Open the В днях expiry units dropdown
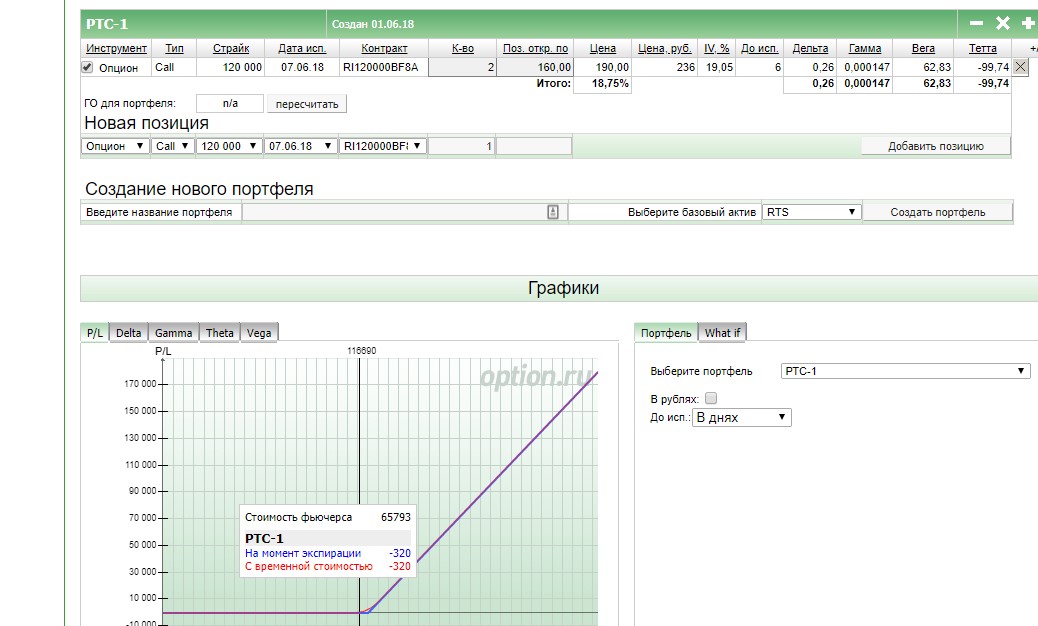This screenshot has width=1038, height=626. point(741,418)
